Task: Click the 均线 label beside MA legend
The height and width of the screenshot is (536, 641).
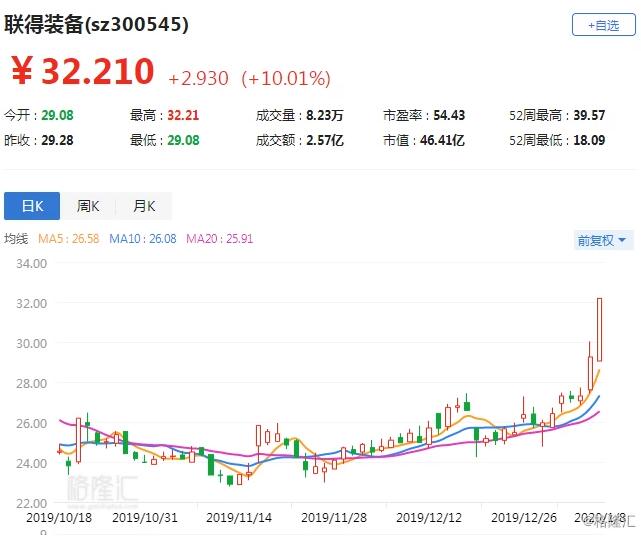Action: [16, 239]
